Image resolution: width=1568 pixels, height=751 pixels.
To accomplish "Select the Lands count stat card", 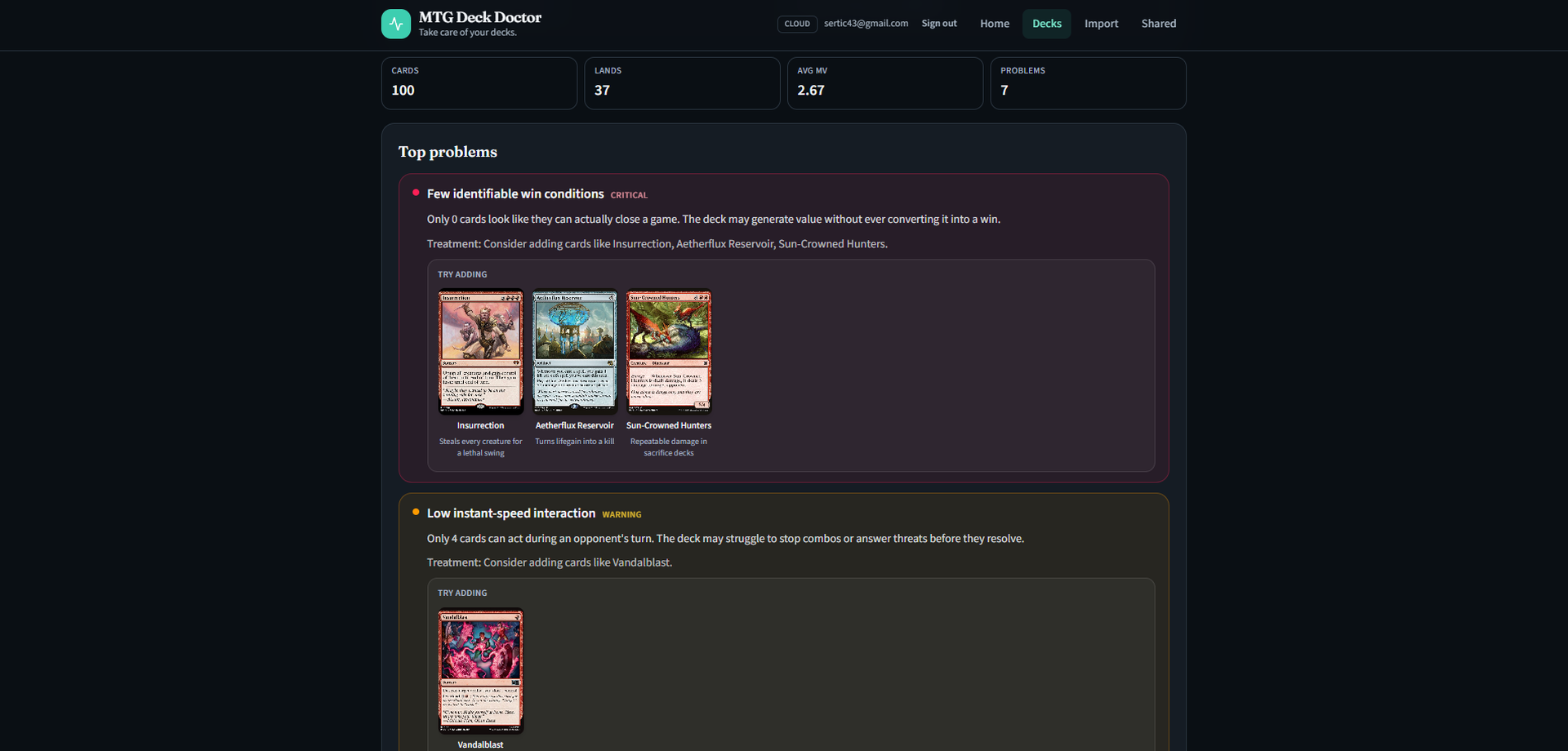I will 682,83.
